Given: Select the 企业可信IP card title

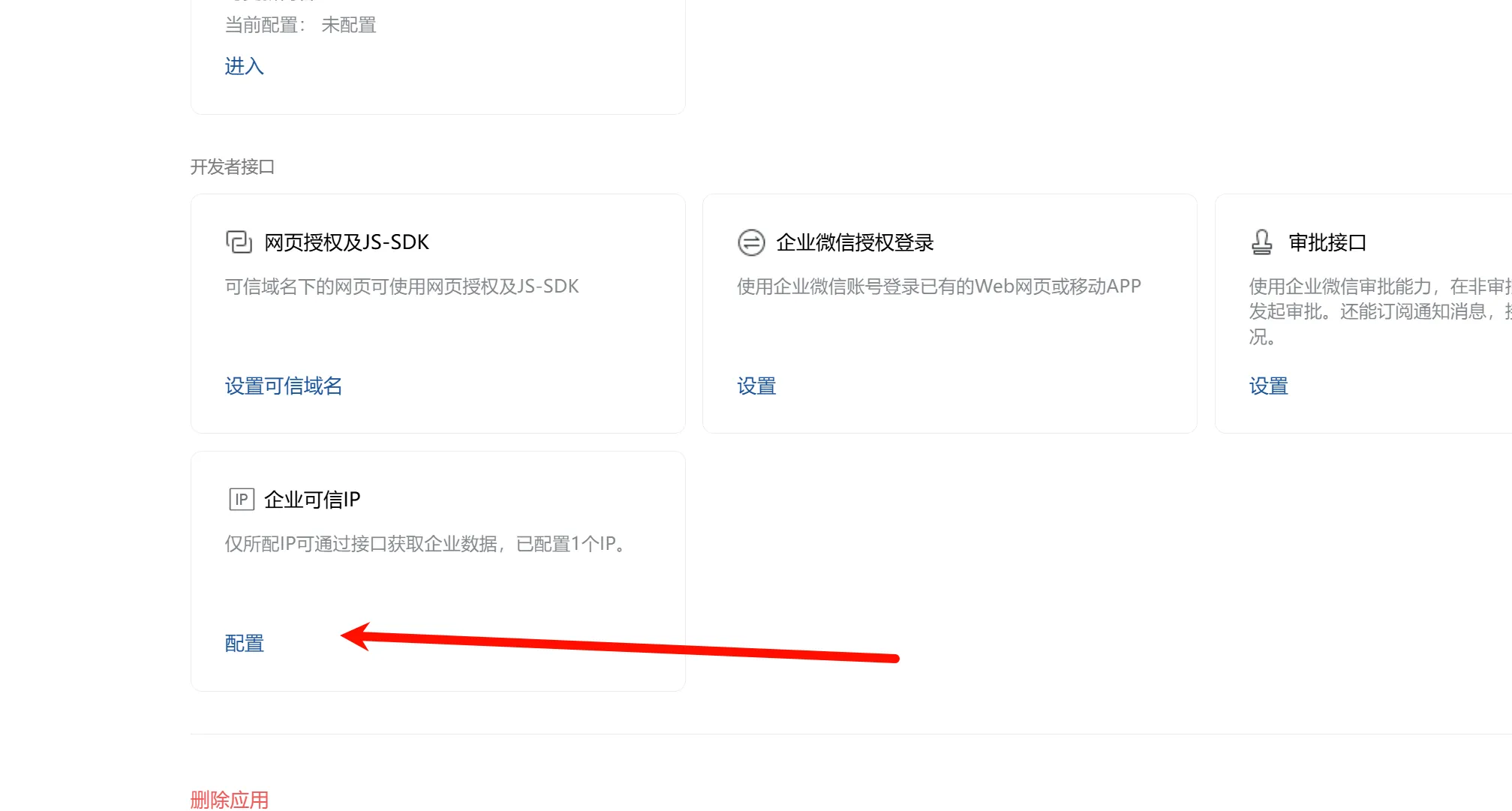Looking at the screenshot, I should point(312,500).
